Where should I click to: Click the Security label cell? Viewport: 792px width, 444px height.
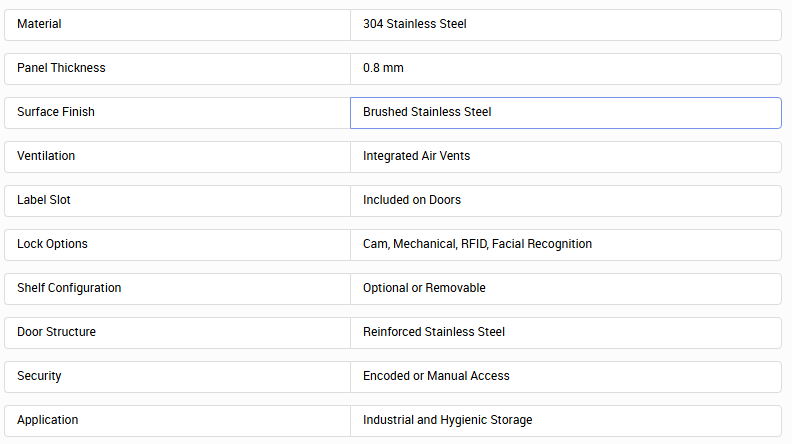click(177, 376)
